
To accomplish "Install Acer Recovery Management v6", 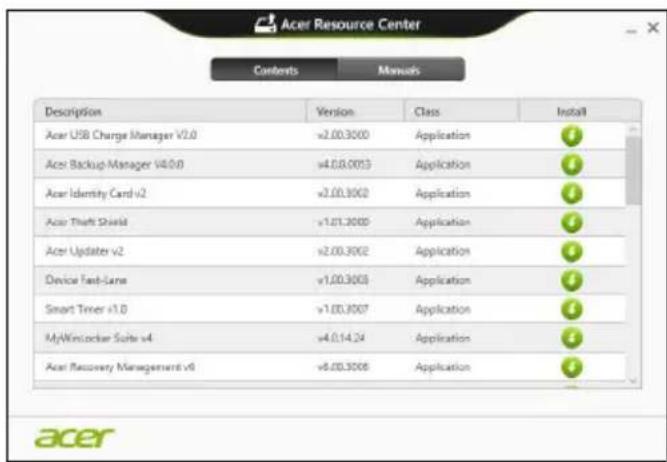I will [x=572, y=367].
